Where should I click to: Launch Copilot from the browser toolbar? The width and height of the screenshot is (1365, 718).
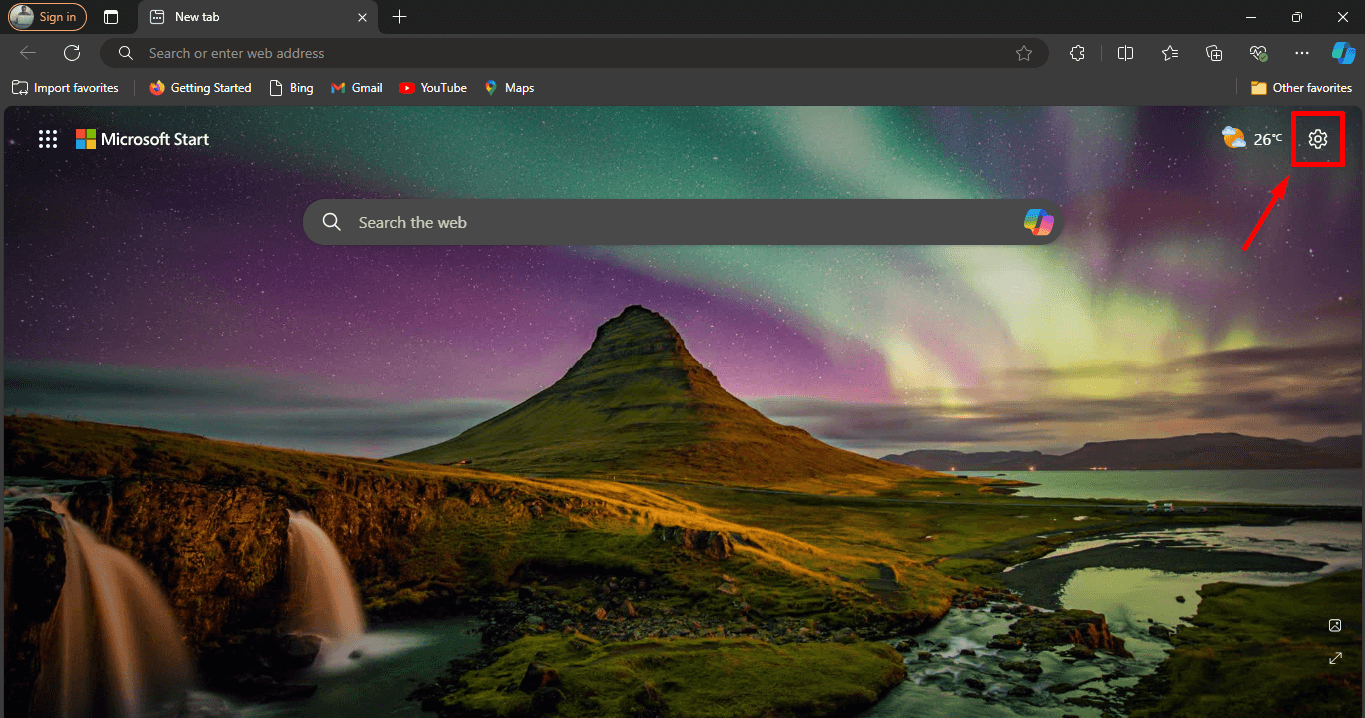click(1343, 53)
